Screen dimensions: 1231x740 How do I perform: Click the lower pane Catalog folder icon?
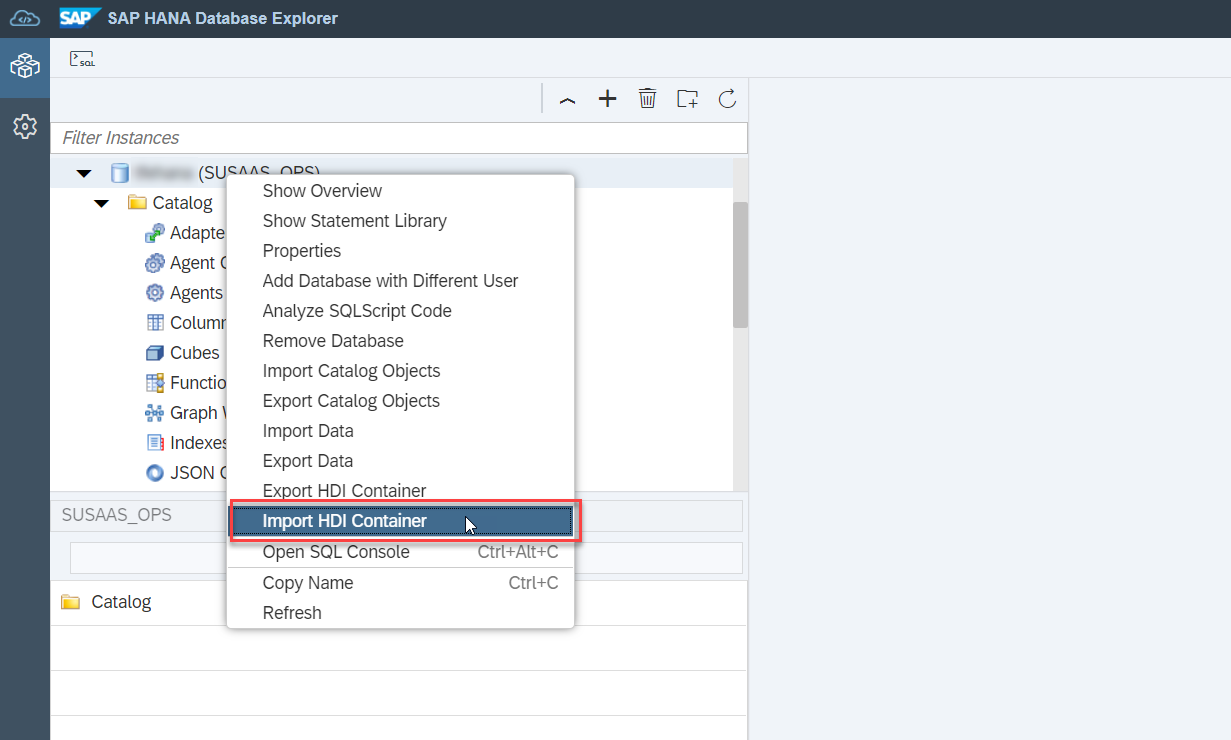point(70,602)
